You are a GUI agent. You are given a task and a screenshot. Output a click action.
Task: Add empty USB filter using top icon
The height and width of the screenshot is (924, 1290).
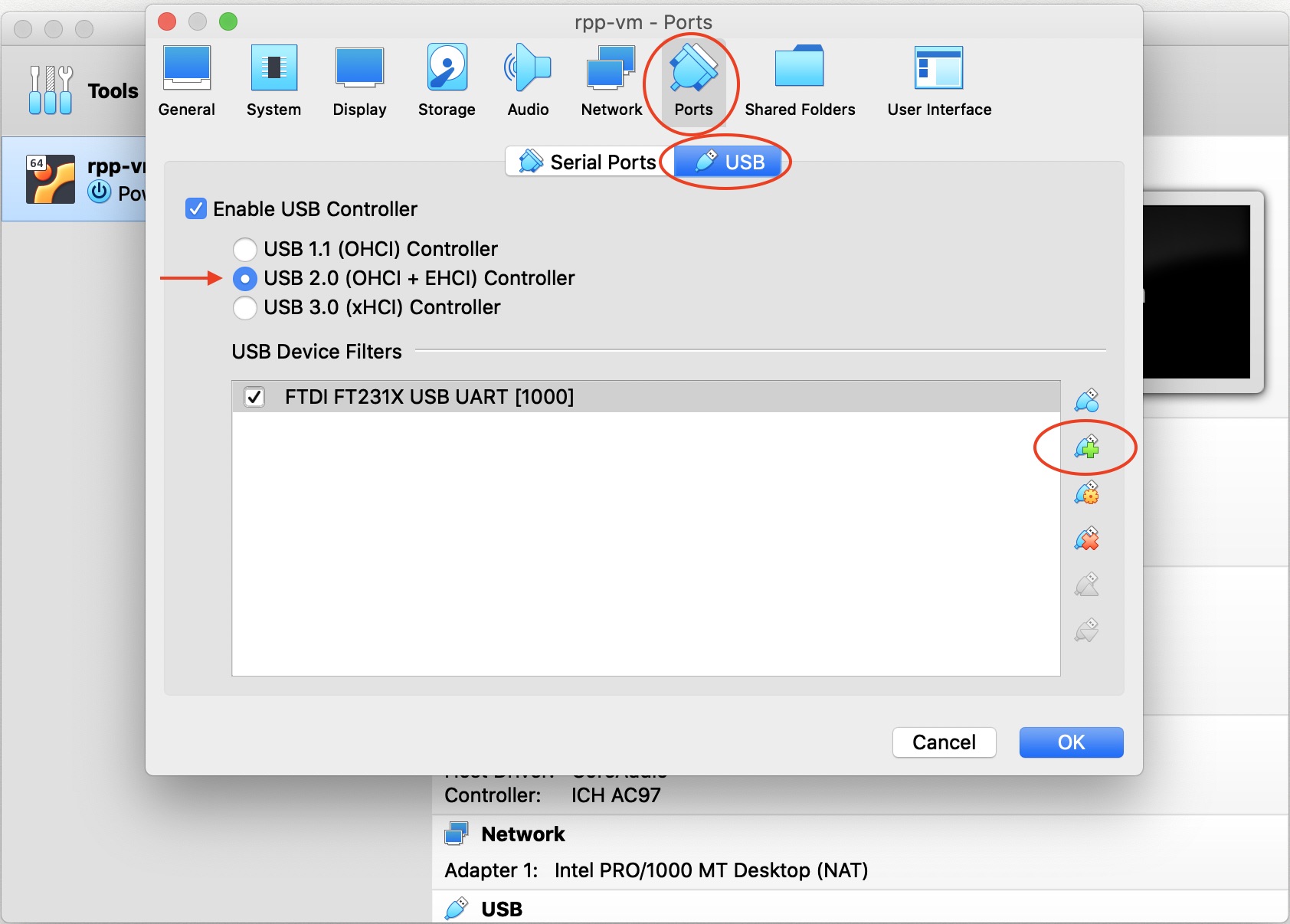pos(1086,401)
